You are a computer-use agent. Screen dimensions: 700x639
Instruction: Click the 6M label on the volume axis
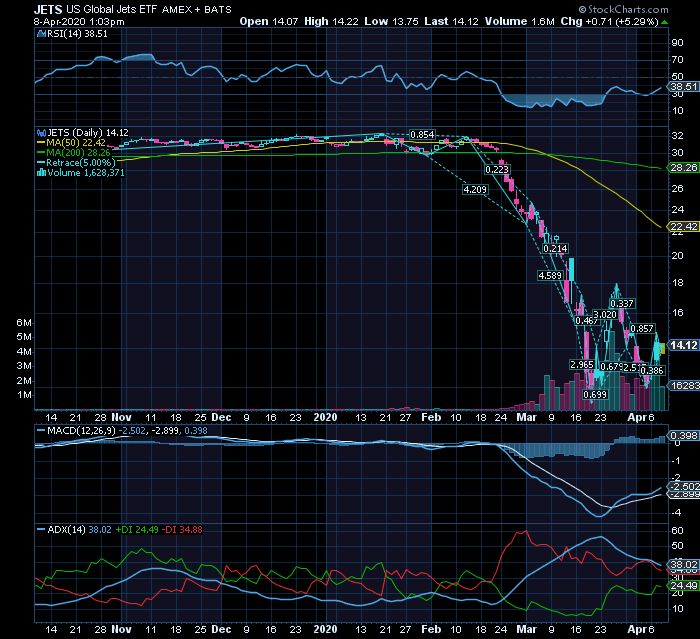24,323
